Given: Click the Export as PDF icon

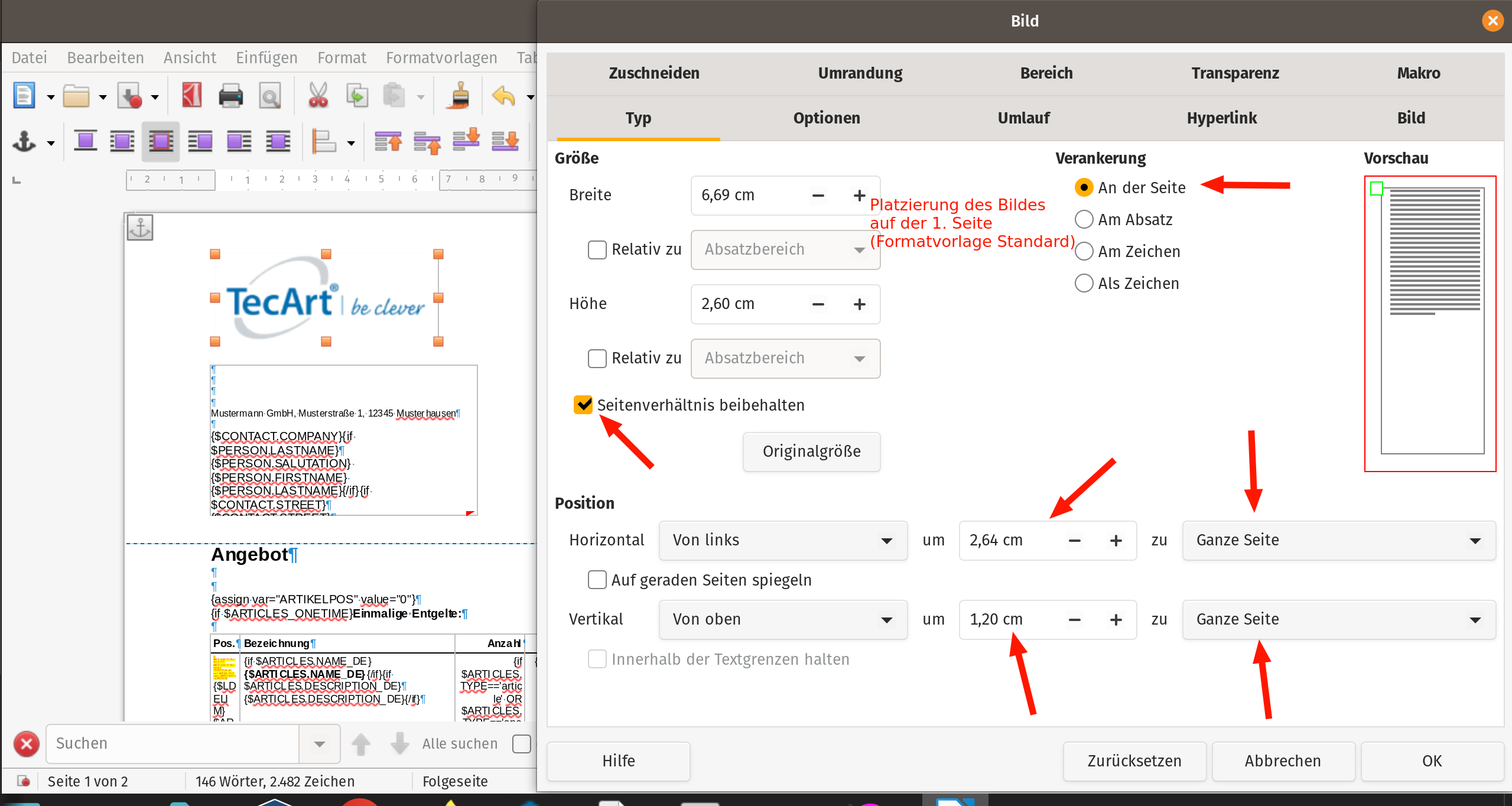Looking at the screenshot, I should point(191,96).
